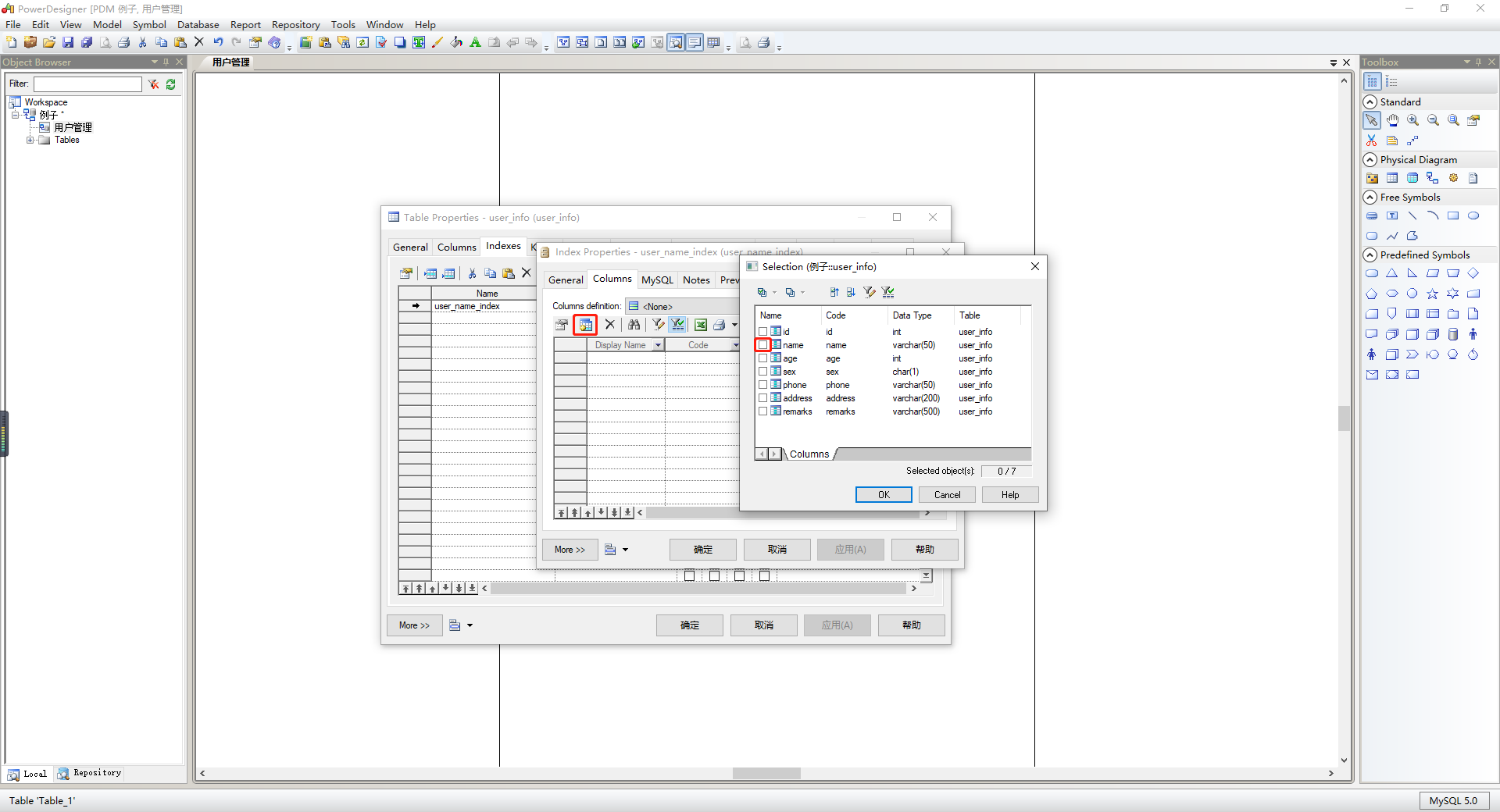
Task: Select the Table tool in Physical Diagram toolbox
Action: point(1393,177)
